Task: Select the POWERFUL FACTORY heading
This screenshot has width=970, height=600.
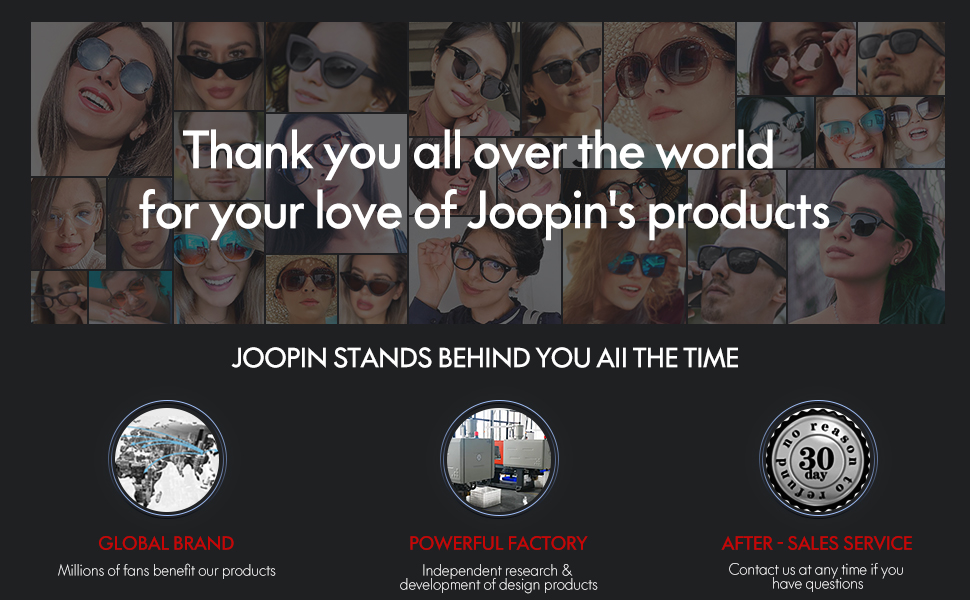Action: point(498,543)
